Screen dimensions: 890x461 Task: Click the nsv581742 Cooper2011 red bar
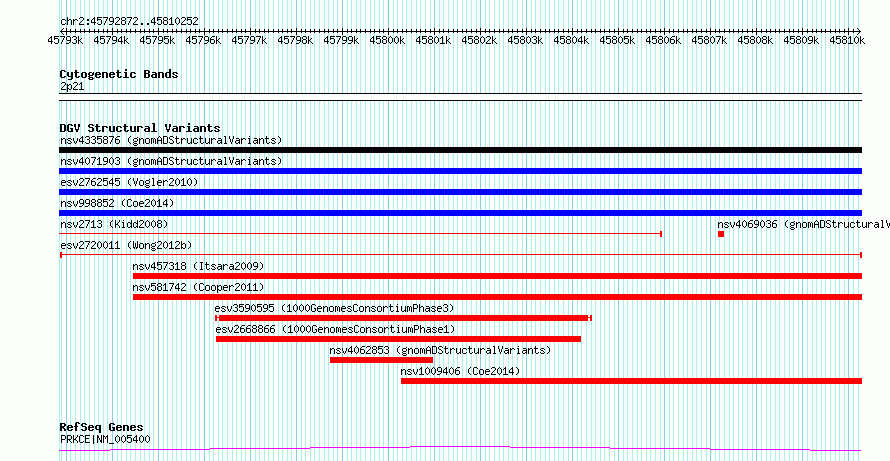[x=497, y=297]
